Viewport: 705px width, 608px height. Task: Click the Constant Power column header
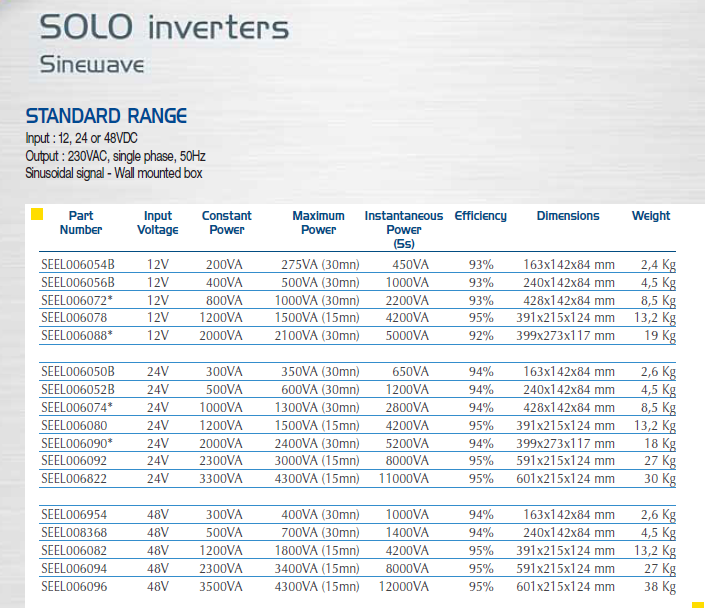227,223
